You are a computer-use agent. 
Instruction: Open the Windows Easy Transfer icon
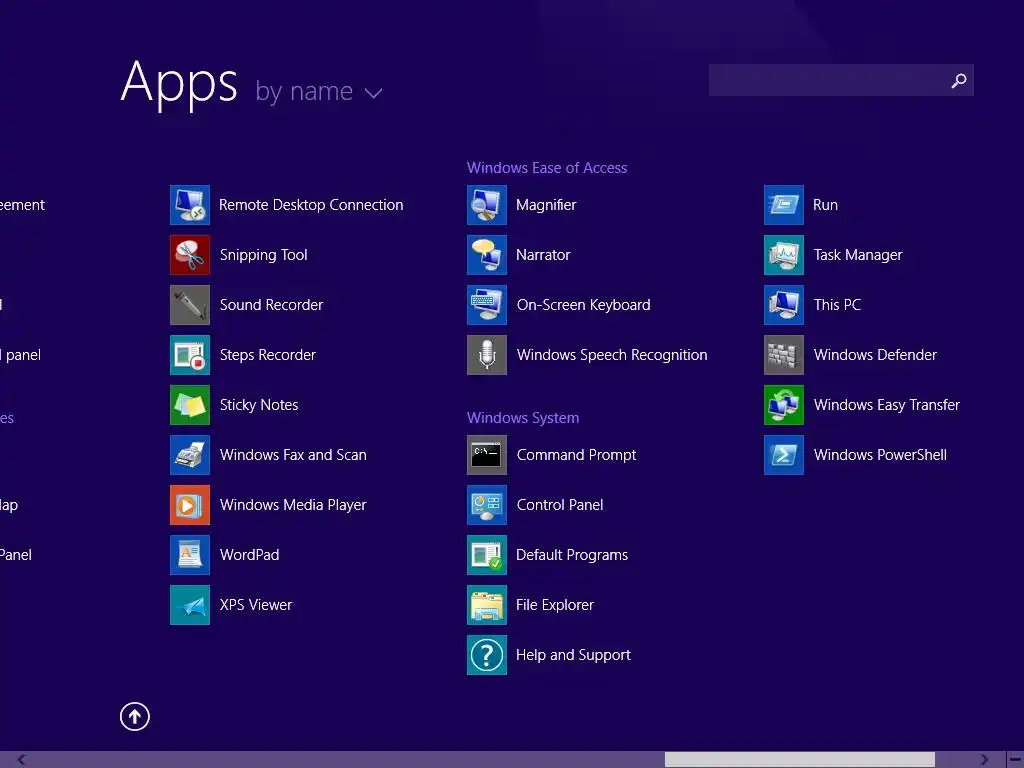pyautogui.click(x=784, y=405)
